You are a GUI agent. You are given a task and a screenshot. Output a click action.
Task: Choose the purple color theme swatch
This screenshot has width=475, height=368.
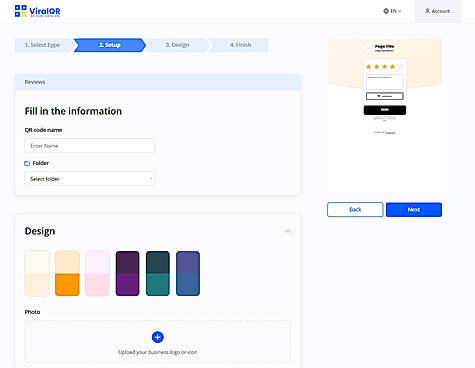tap(127, 273)
